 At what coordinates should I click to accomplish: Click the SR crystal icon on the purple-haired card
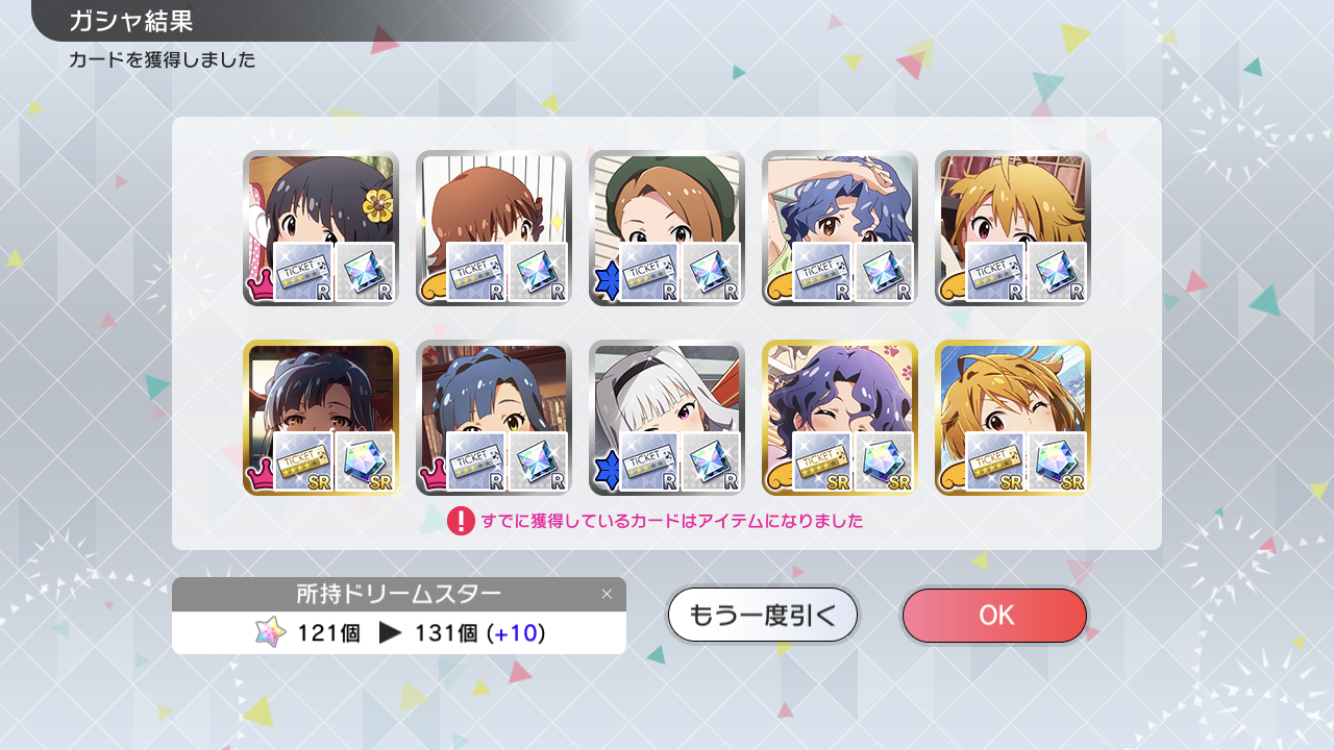884,462
